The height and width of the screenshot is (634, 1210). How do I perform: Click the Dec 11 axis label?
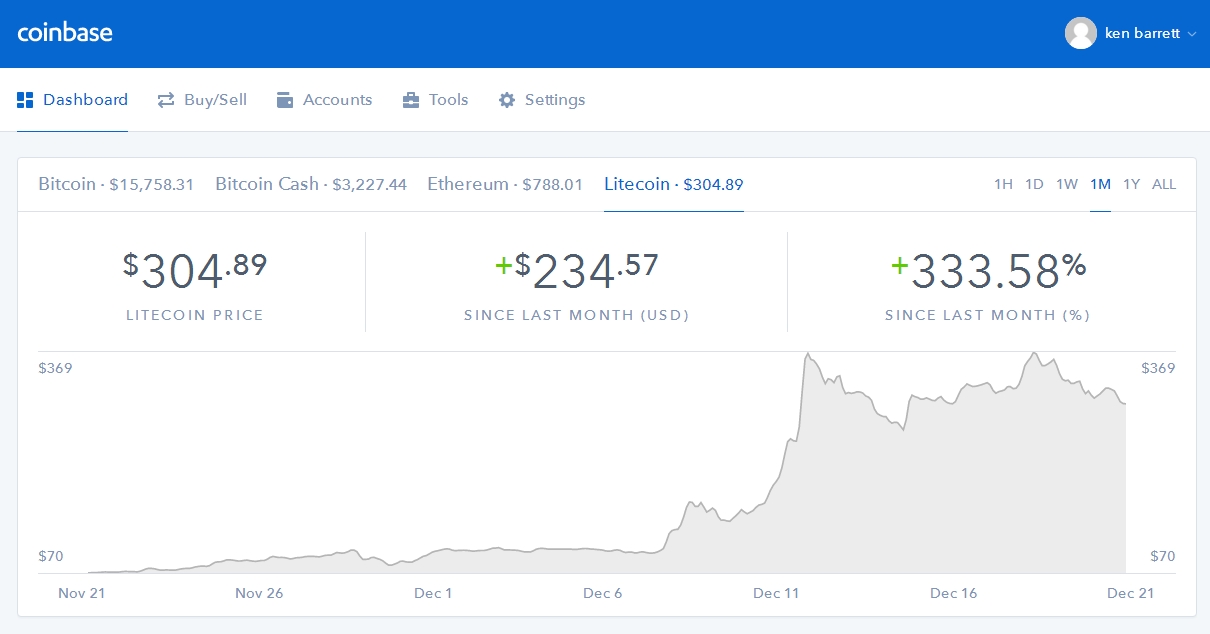pos(776,593)
